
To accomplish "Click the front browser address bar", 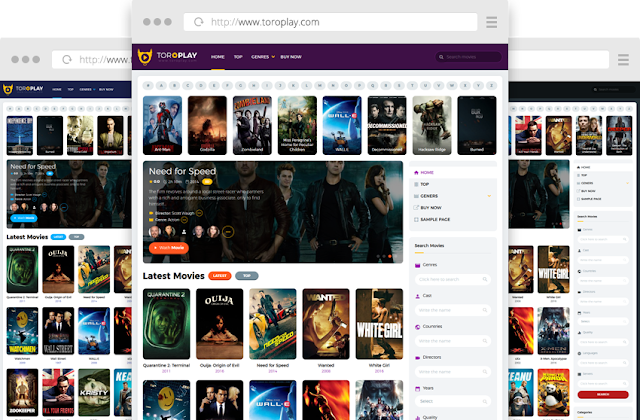I will (x=330, y=22).
